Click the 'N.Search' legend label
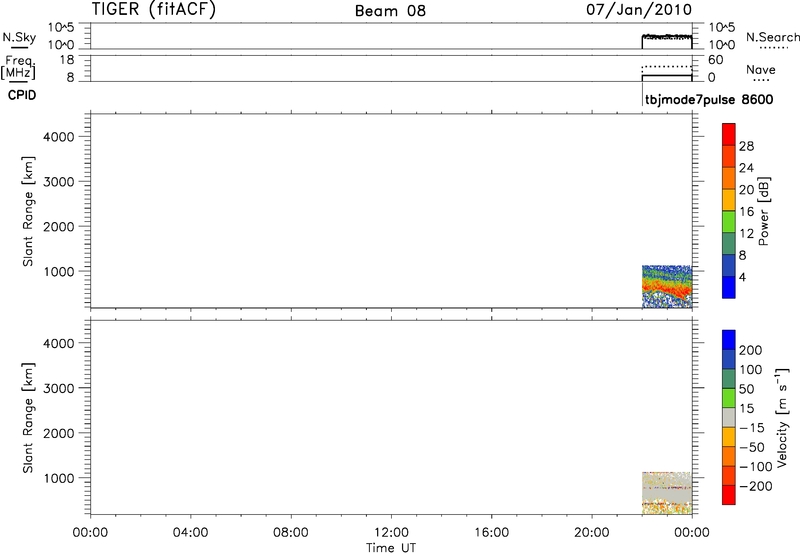Image resolution: width=800 pixels, height=554 pixels. coord(772,37)
